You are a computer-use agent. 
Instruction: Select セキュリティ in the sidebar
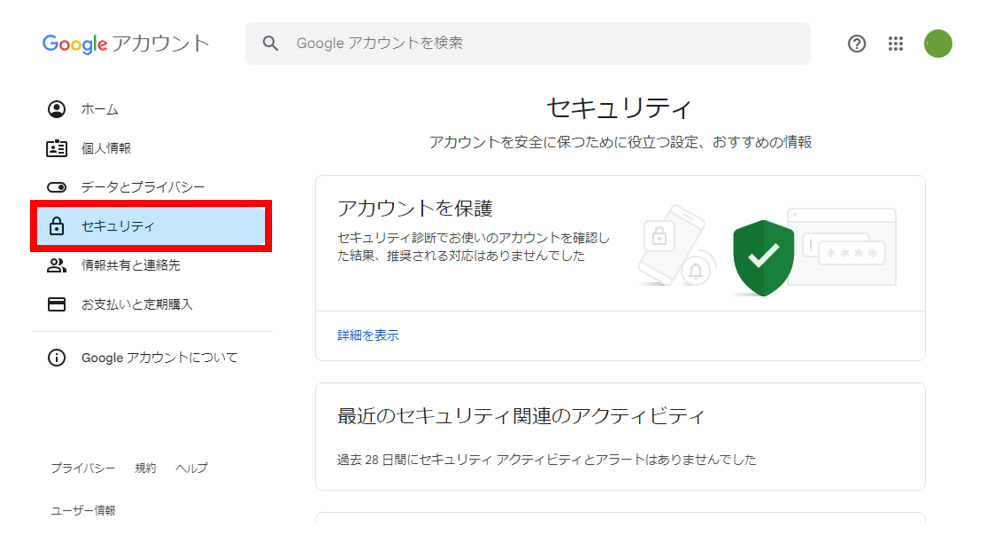(x=151, y=226)
